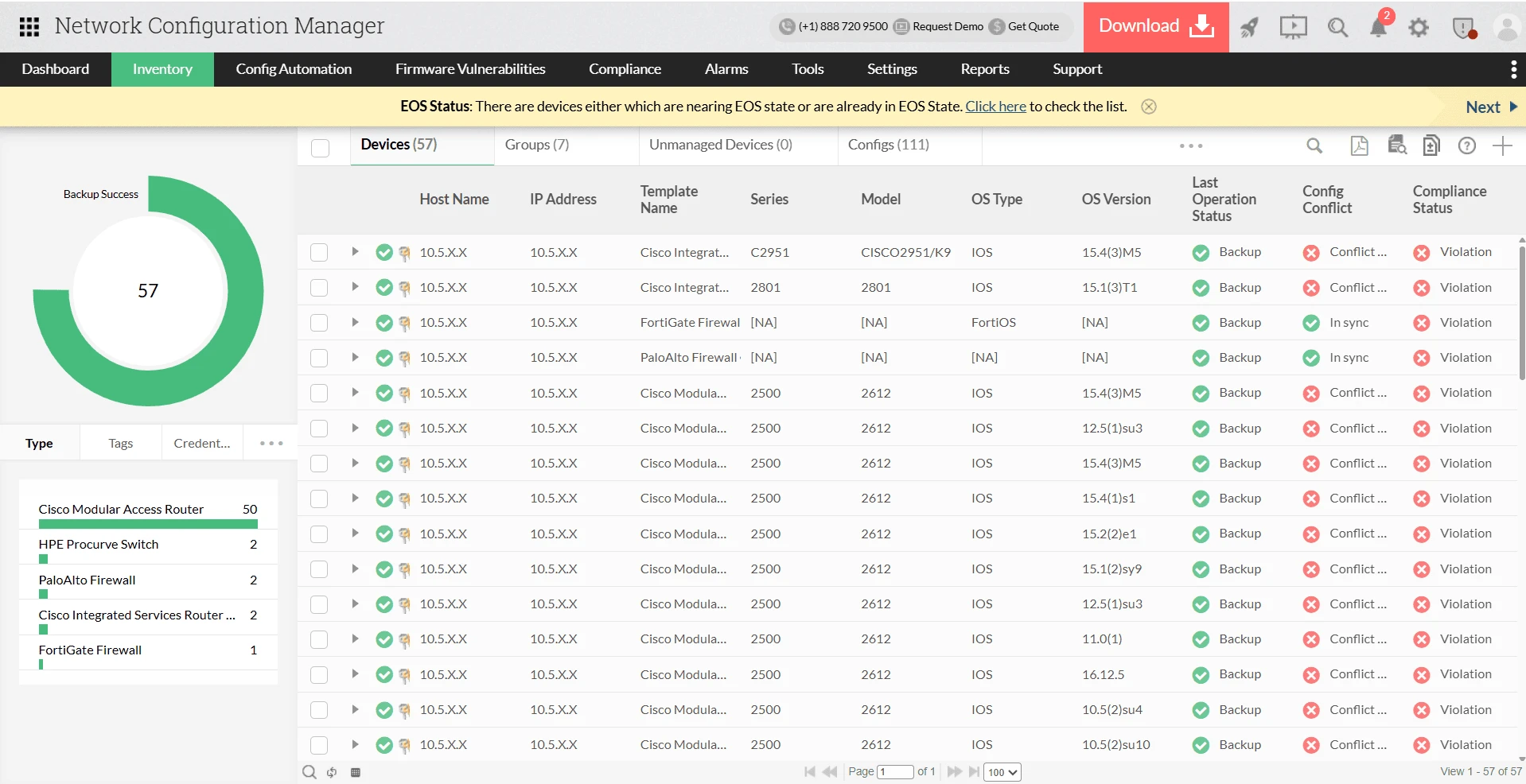The image size is (1526, 784).
Task: Open the help question mark icon
Action: pyautogui.click(x=1466, y=146)
